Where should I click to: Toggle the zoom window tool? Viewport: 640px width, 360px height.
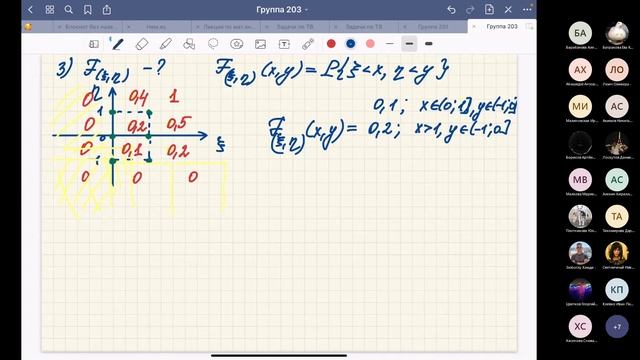[x=94, y=44]
